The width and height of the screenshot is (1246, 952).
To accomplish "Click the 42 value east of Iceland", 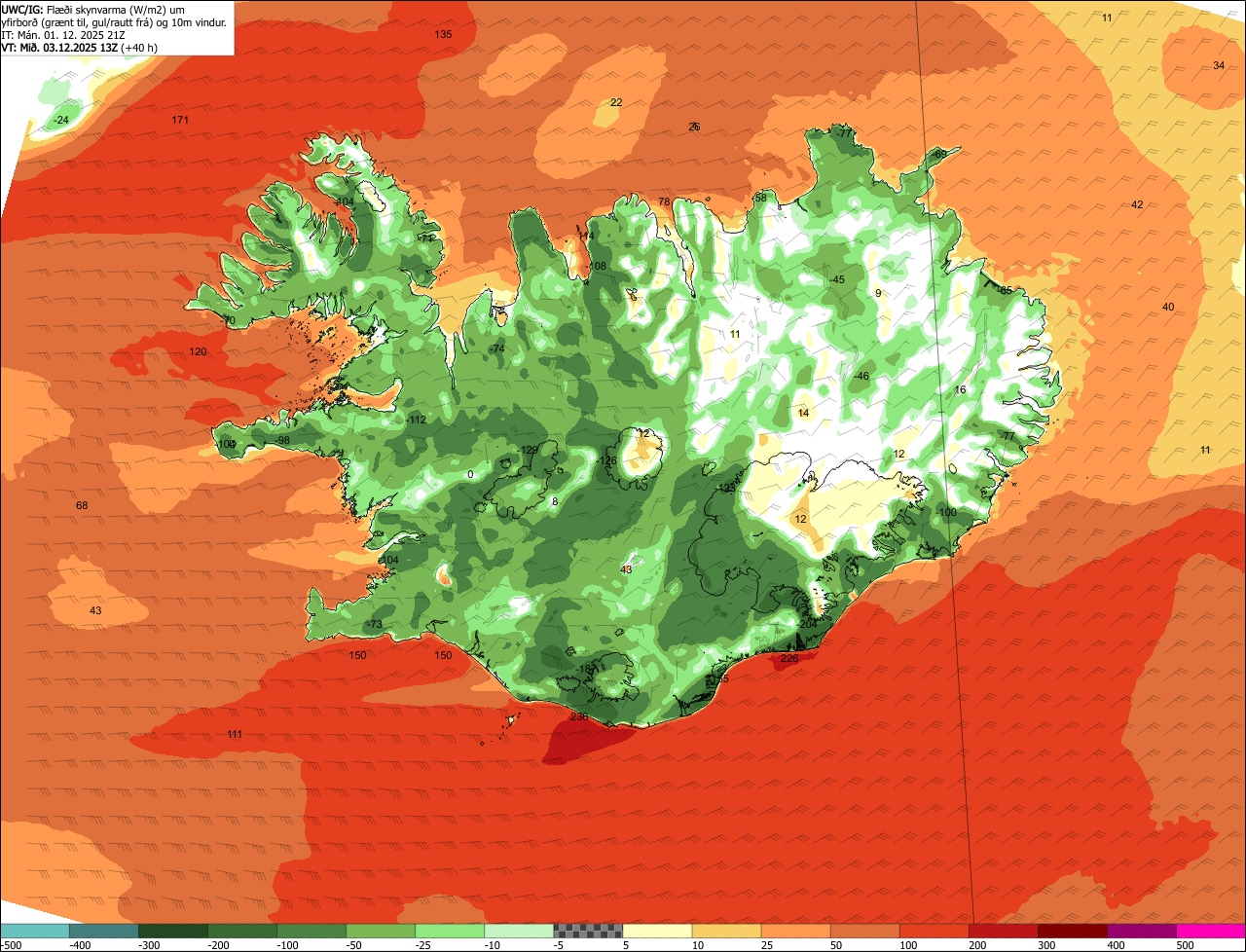I will [1137, 204].
